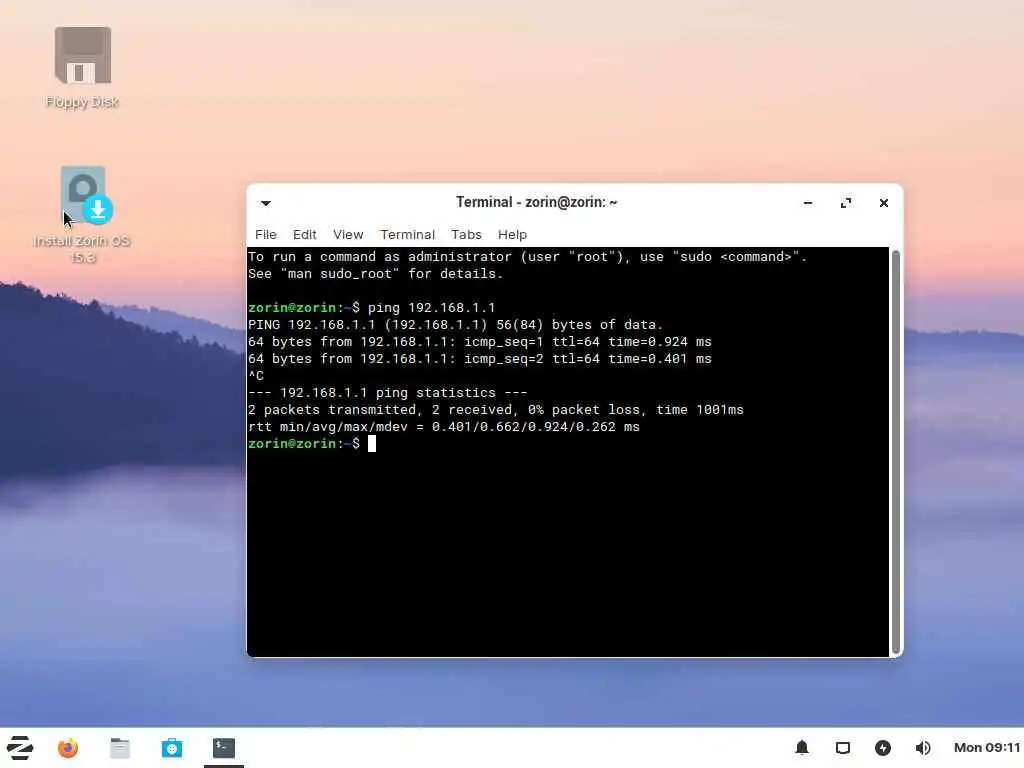Click the '2 packets transmitted' statistics line
This screenshot has height=768, width=1024.
[x=496, y=409]
